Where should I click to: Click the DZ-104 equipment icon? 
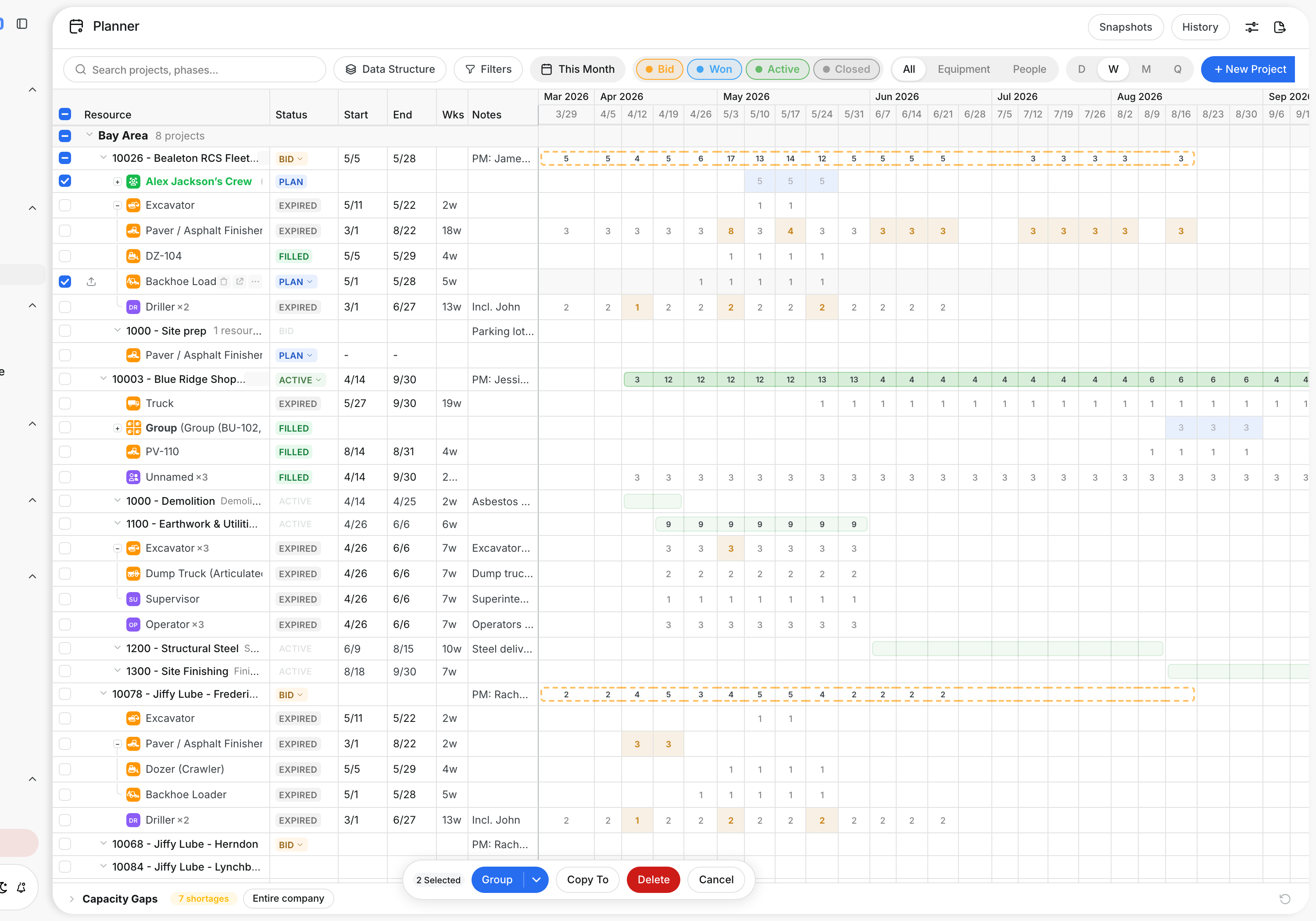pyautogui.click(x=133, y=256)
